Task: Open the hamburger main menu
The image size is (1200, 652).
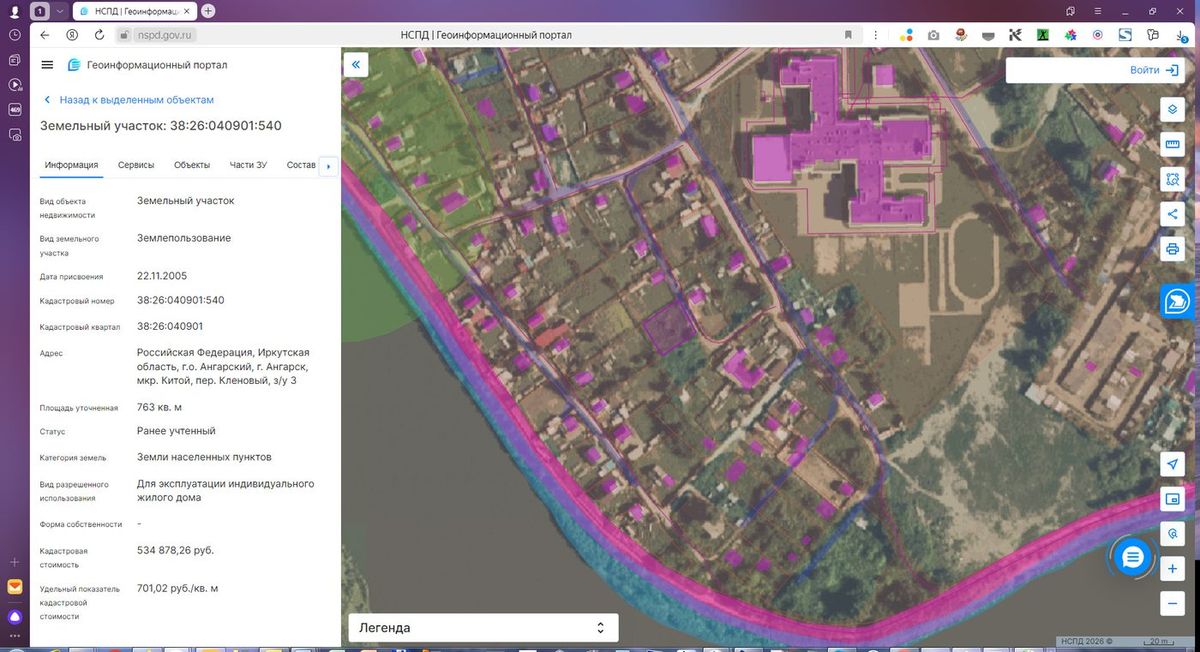Action: pos(47,65)
